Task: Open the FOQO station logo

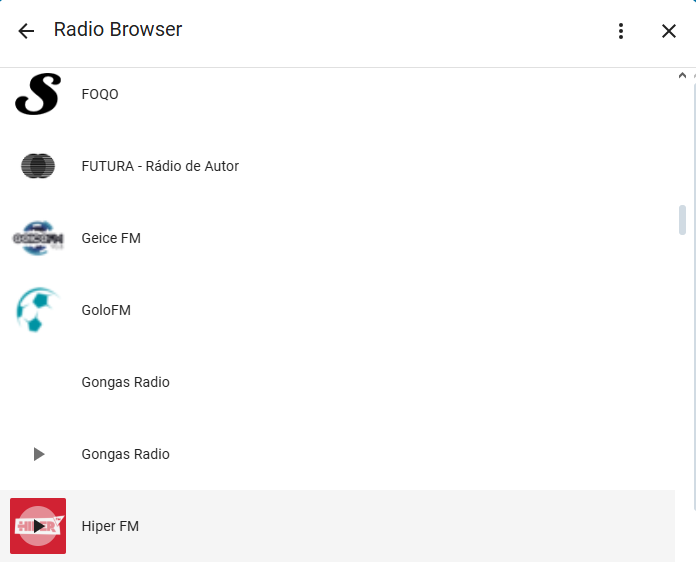Action: [38, 94]
